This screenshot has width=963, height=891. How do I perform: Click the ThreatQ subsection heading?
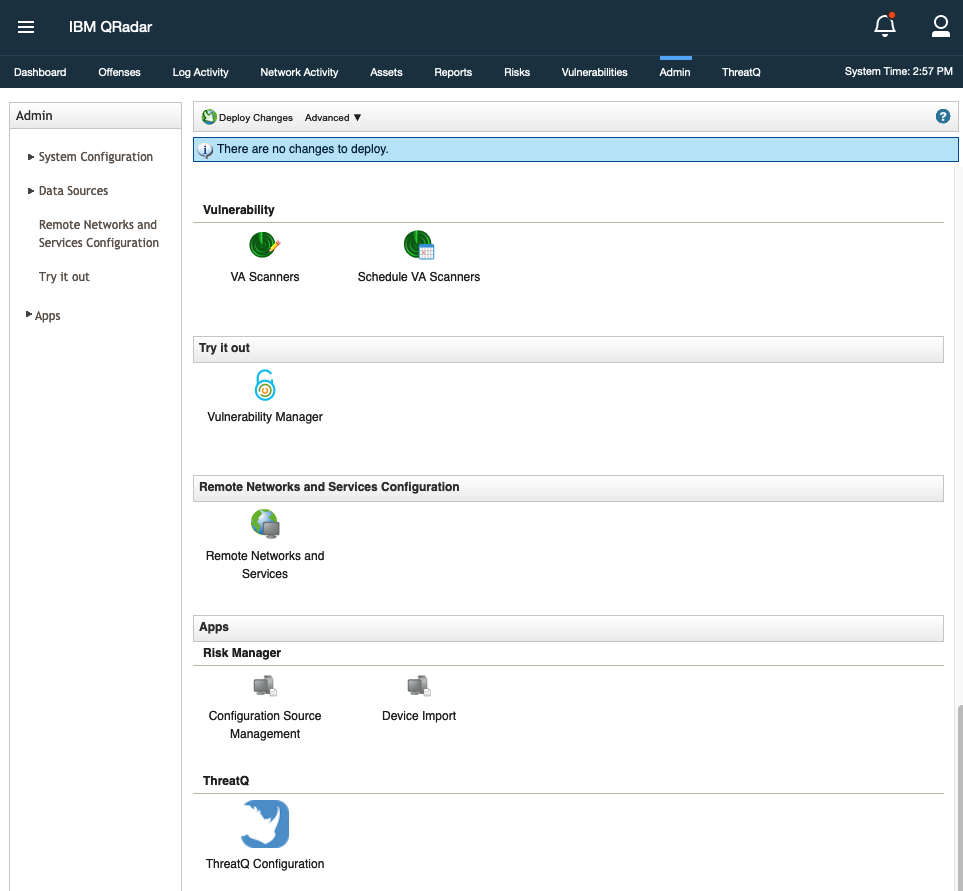pyautogui.click(x=226, y=780)
